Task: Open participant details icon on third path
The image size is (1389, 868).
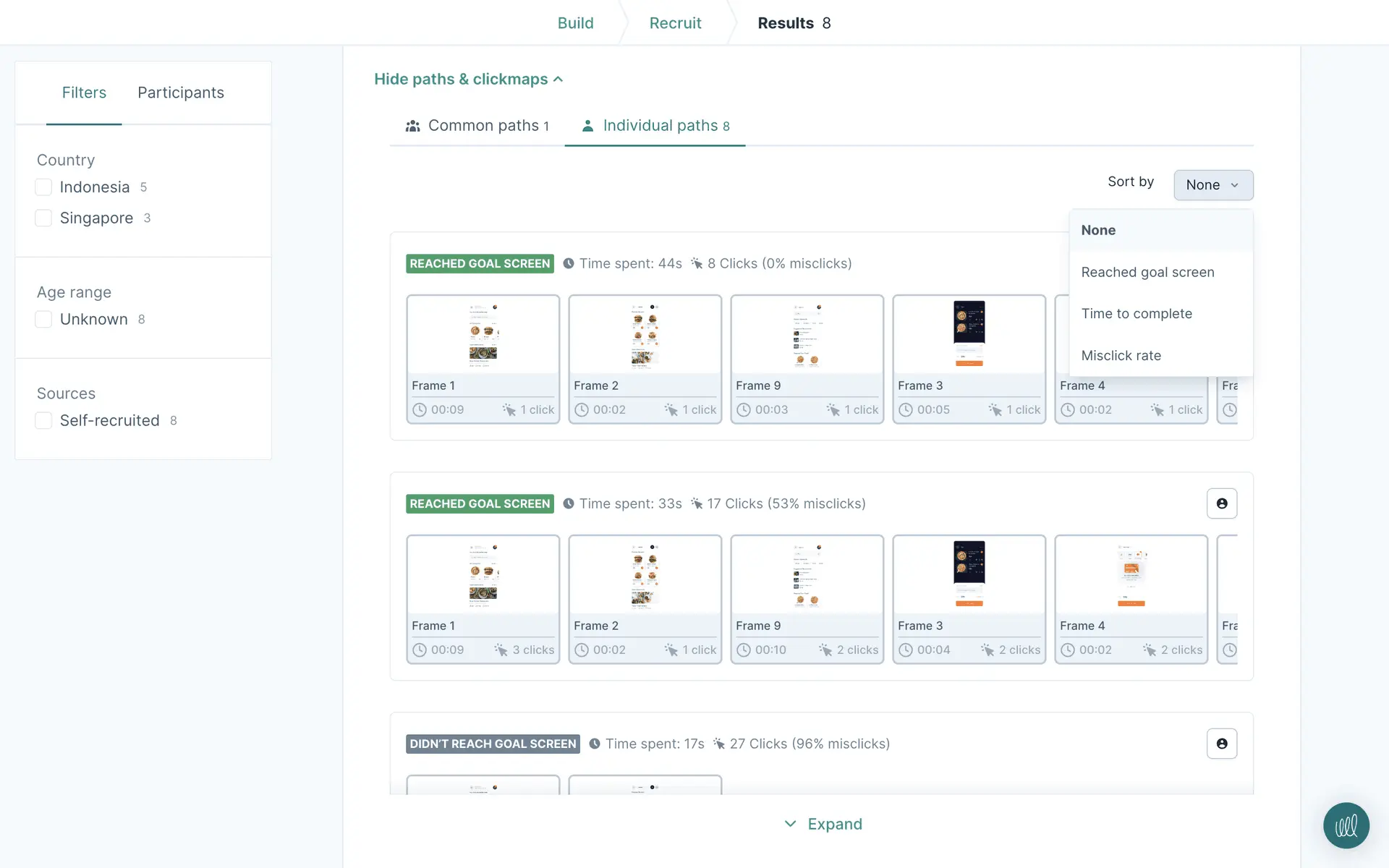Action: tap(1221, 744)
